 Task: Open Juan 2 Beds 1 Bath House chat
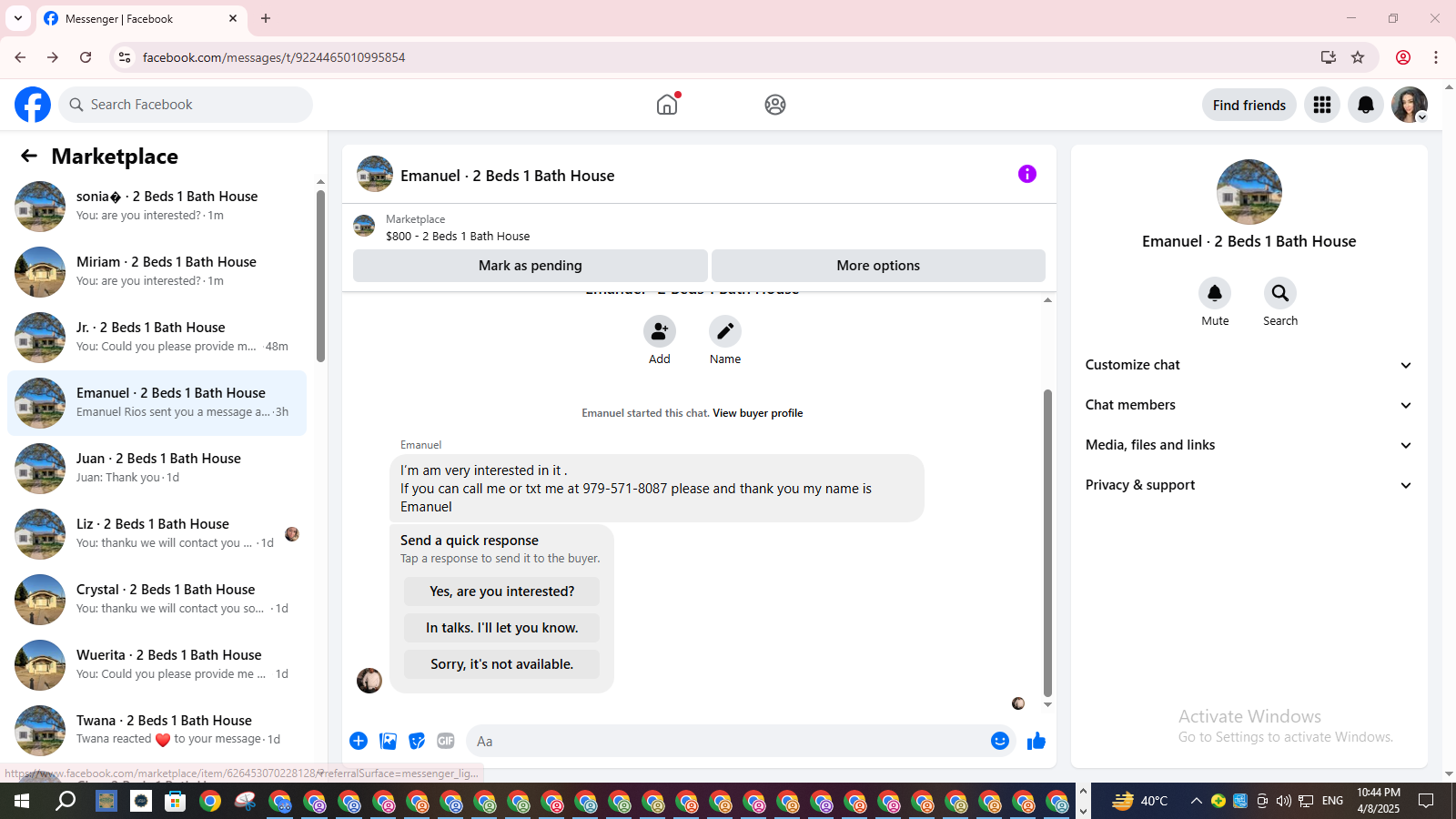[157, 469]
